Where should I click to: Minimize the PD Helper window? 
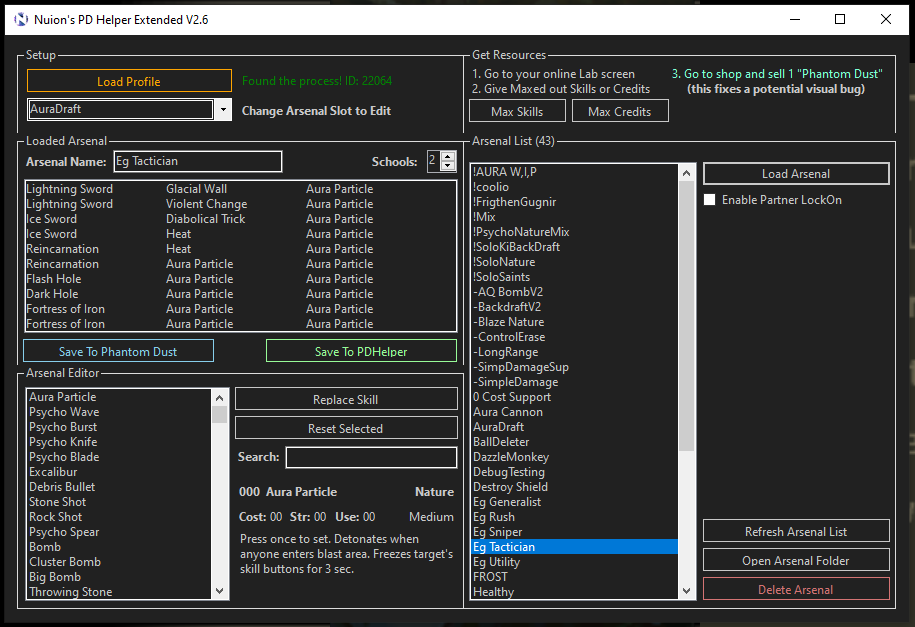[795, 19]
